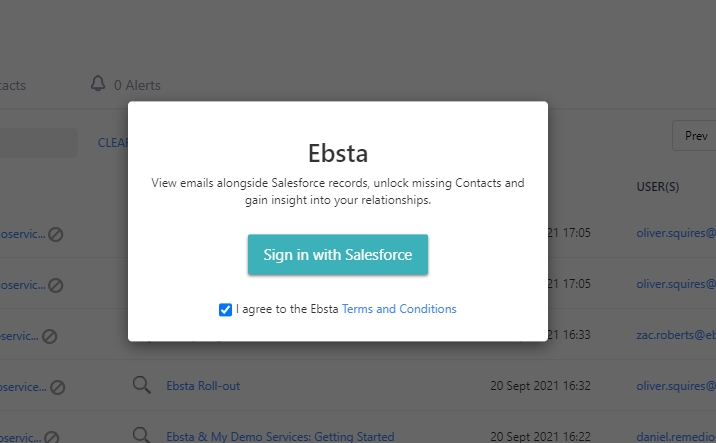Screen dimensions: 716x443
Task: Click the Prev pagination button
Action: click(x=695, y=136)
